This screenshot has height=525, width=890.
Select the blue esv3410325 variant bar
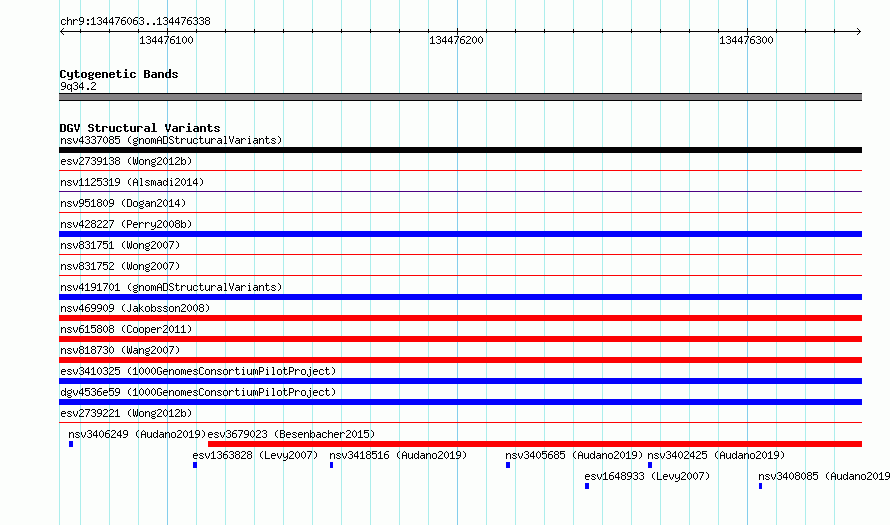click(x=460, y=381)
